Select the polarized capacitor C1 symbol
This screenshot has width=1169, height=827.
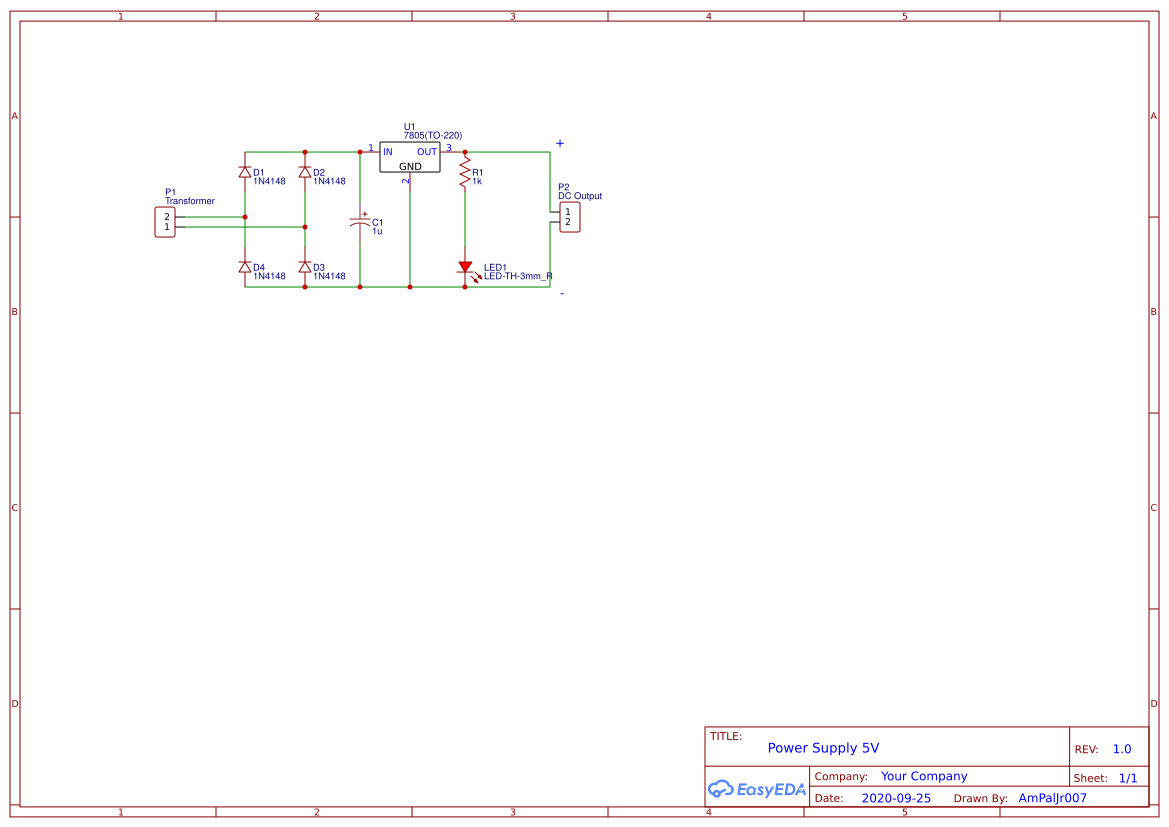coord(362,222)
